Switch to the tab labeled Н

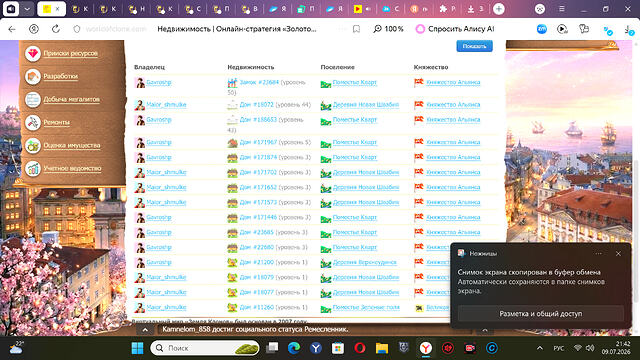point(137,9)
